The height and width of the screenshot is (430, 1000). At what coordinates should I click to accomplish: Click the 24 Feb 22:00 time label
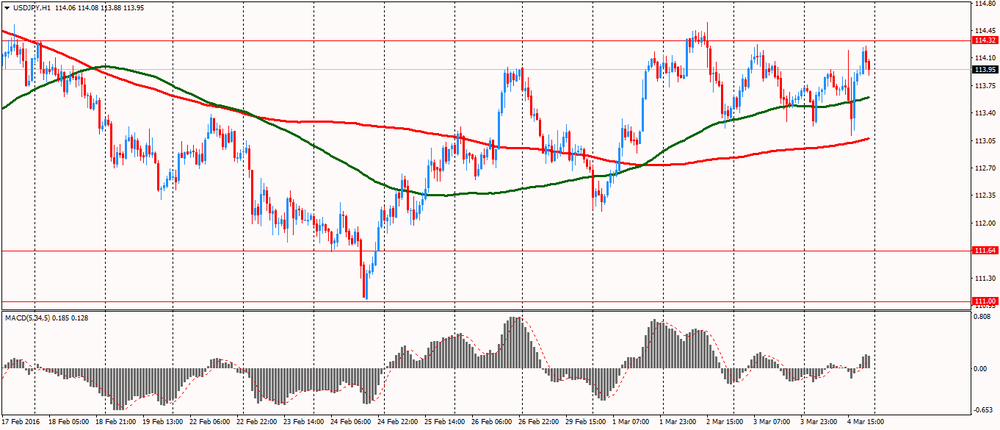click(396, 422)
